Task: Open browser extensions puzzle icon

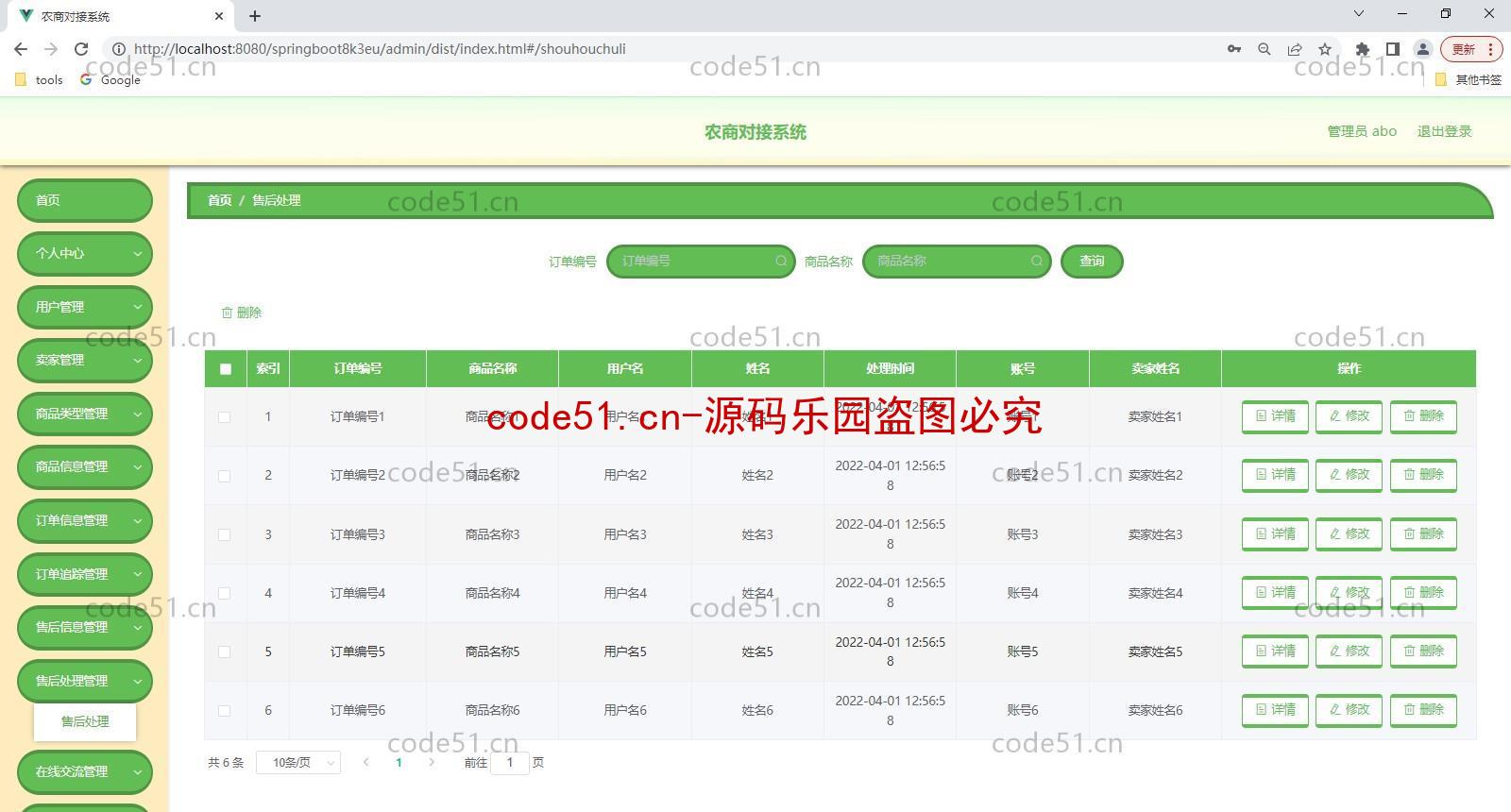Action: pyautogui.click(x=1362, y=49)
